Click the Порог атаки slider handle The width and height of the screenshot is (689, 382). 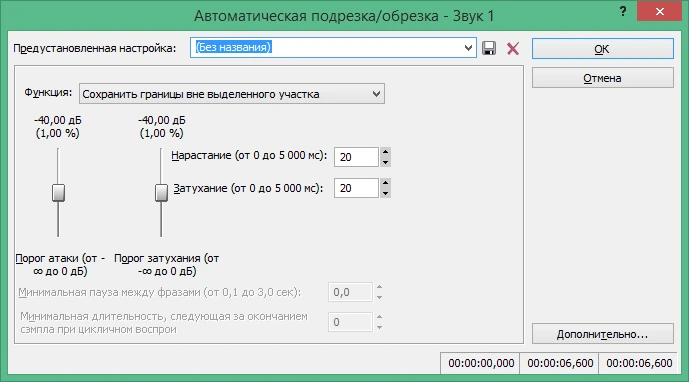(58, 193)
